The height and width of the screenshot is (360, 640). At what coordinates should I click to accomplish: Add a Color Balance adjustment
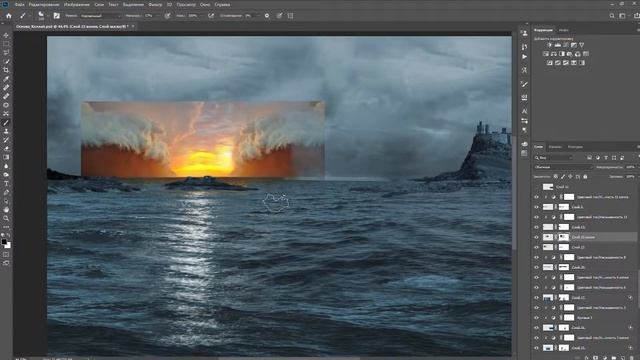[554, 54]
